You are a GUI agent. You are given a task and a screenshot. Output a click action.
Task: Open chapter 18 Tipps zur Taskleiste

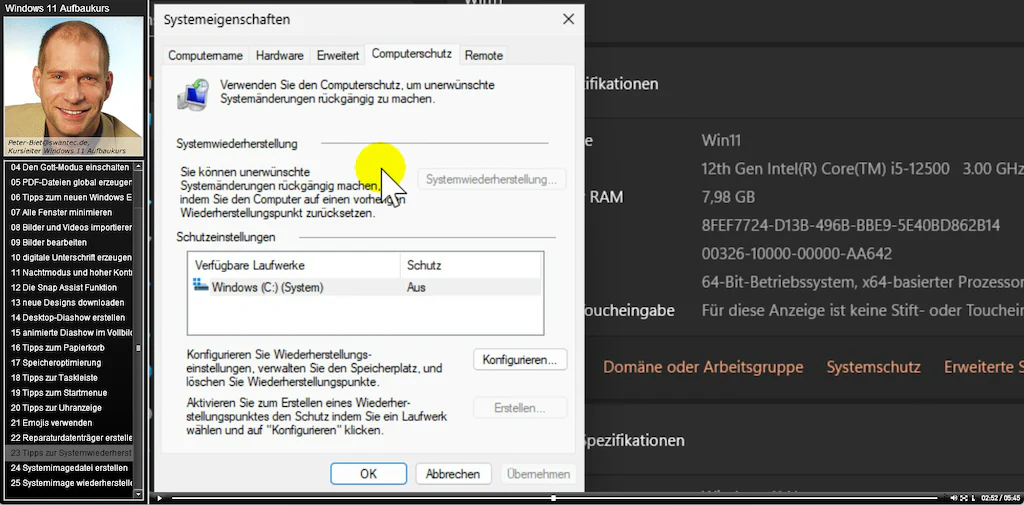click(x=69, y=378)
